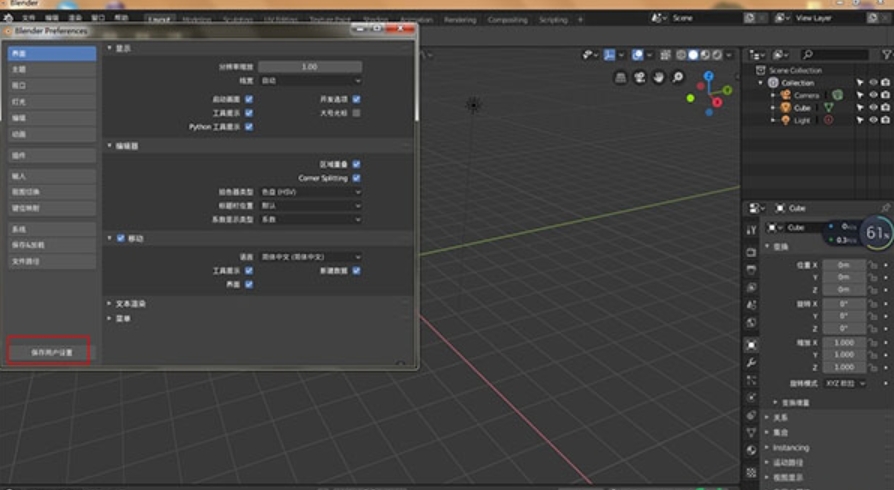Click the red X axis gizmo ball
The width and height of the screenshot is (894, 490).
[717, 103]
